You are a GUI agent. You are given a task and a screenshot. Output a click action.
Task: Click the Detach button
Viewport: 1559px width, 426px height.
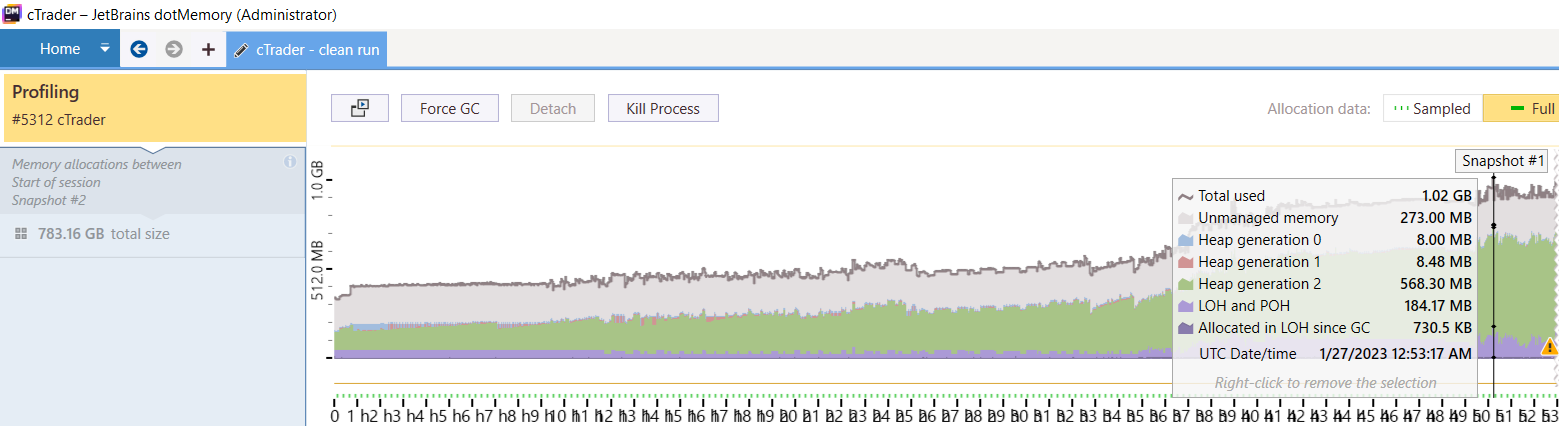coord(552,108)
